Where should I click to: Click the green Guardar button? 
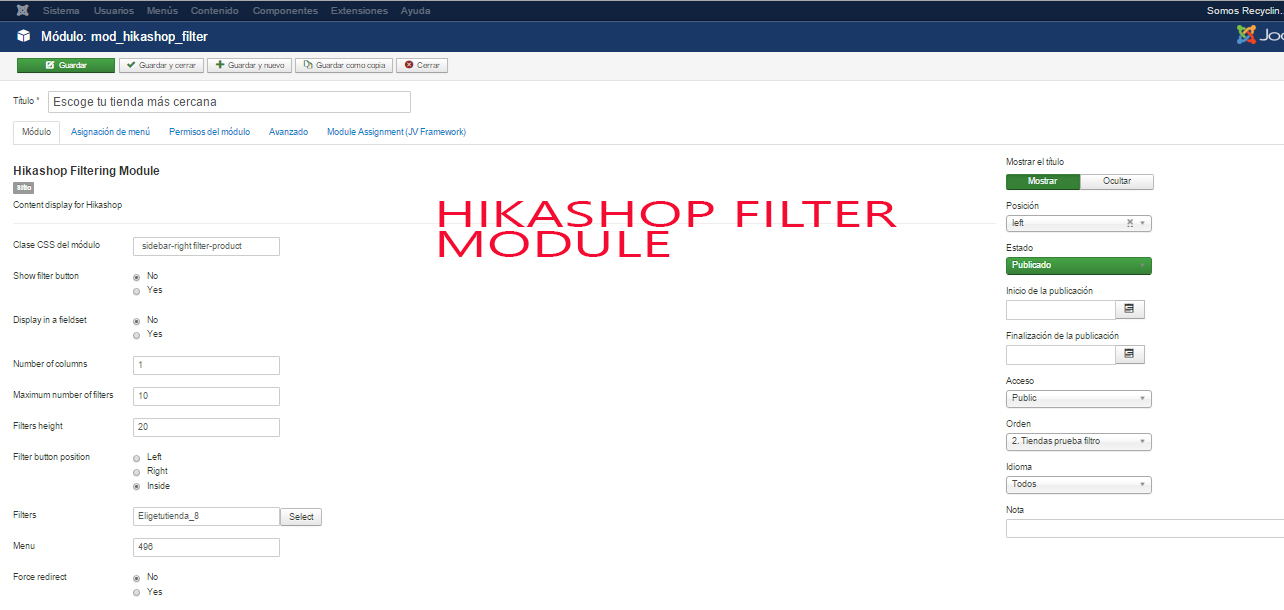(x=66, y=65)
